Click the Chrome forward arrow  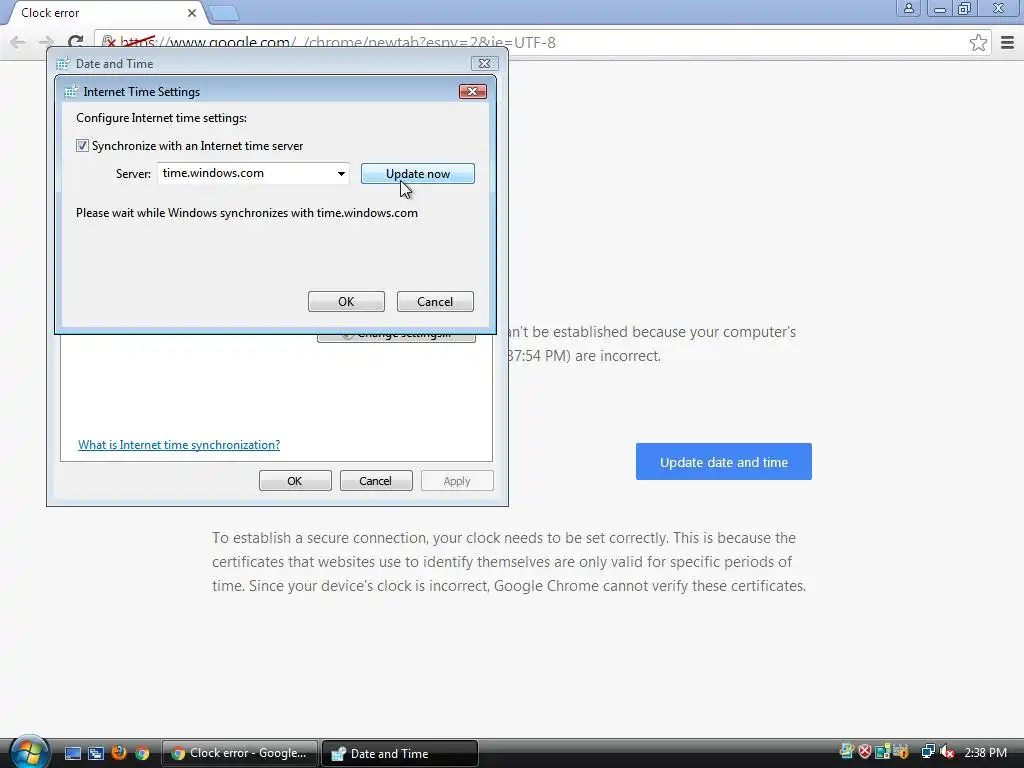click(x=46, y=42)
